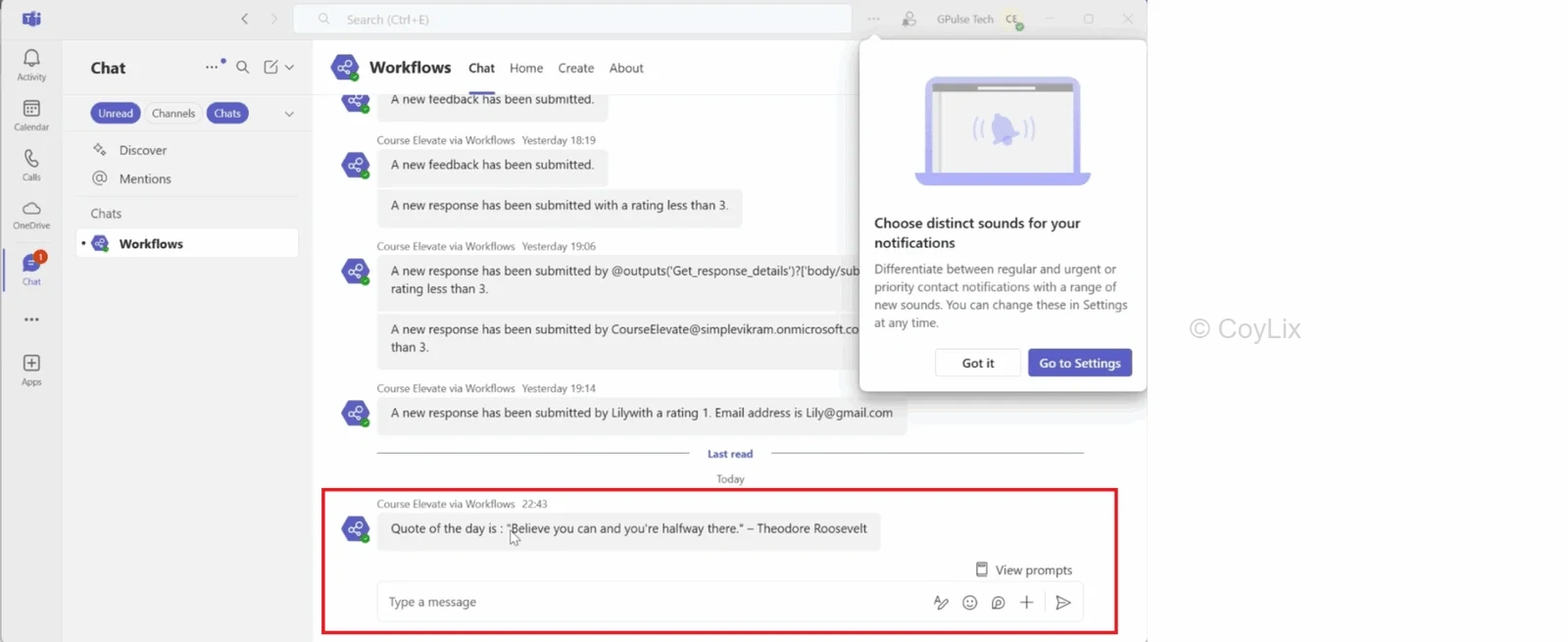Click the Go to Settings button

pyautogui.click(x=1080, y=363)
